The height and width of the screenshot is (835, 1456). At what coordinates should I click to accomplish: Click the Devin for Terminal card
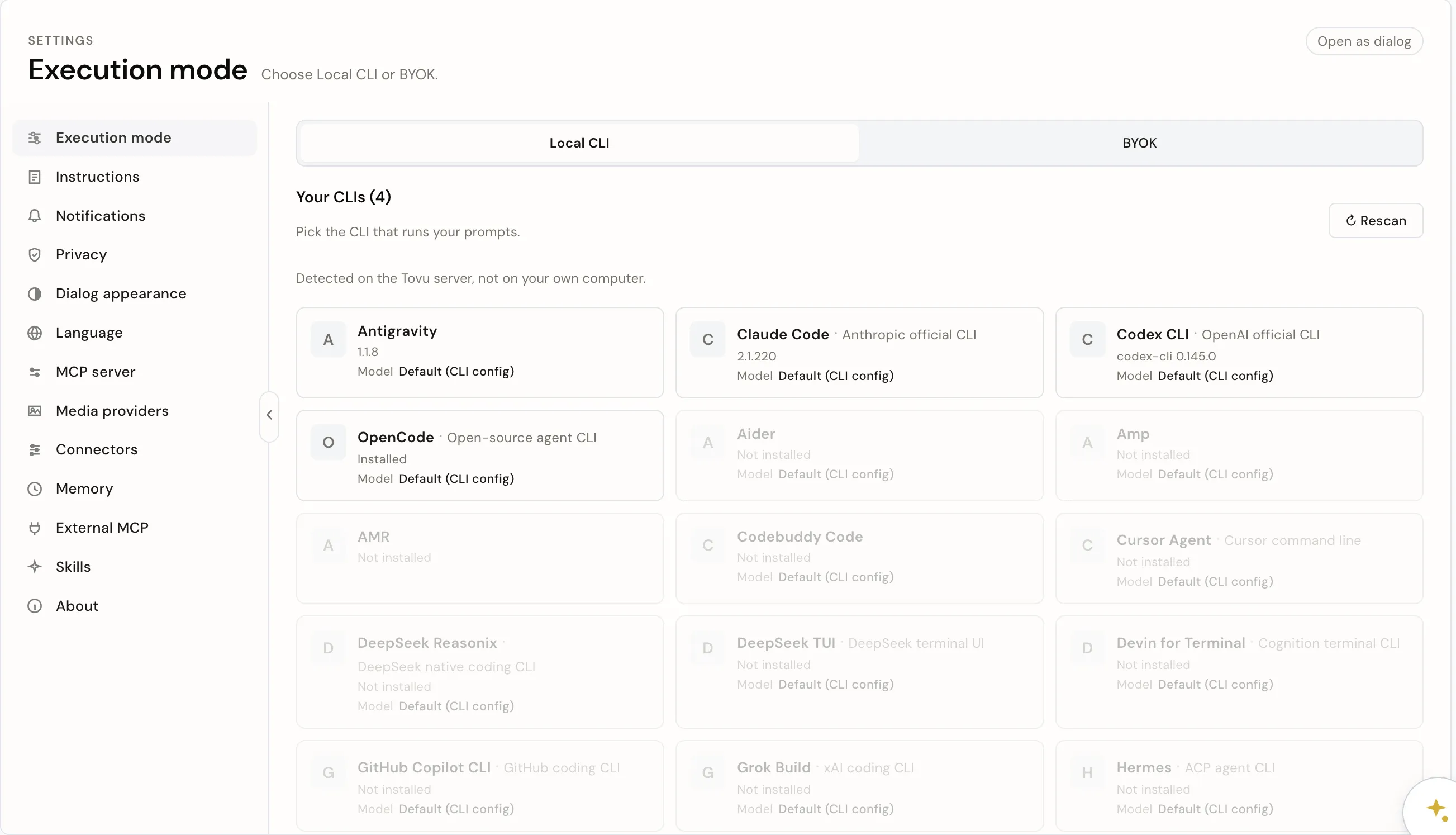tap(1239, 672)
